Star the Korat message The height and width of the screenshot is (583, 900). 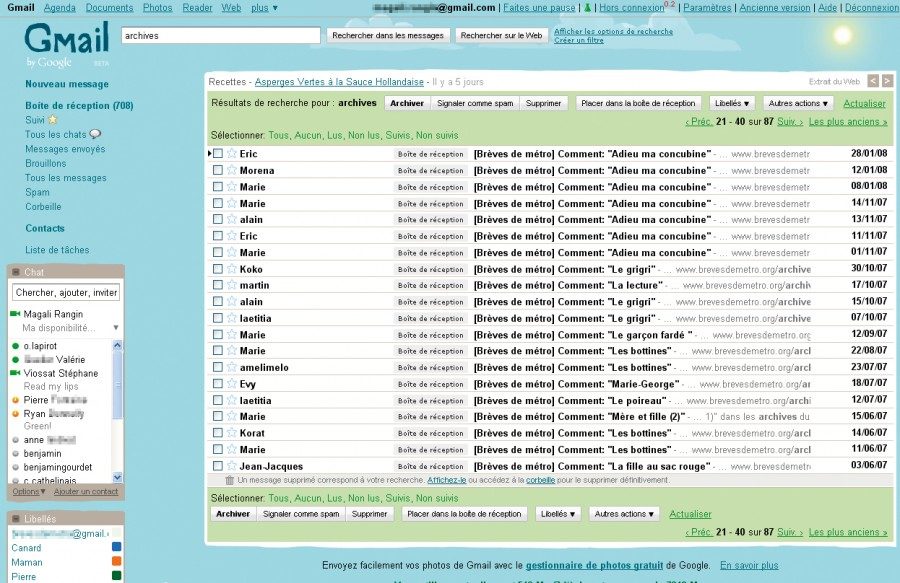232,433
